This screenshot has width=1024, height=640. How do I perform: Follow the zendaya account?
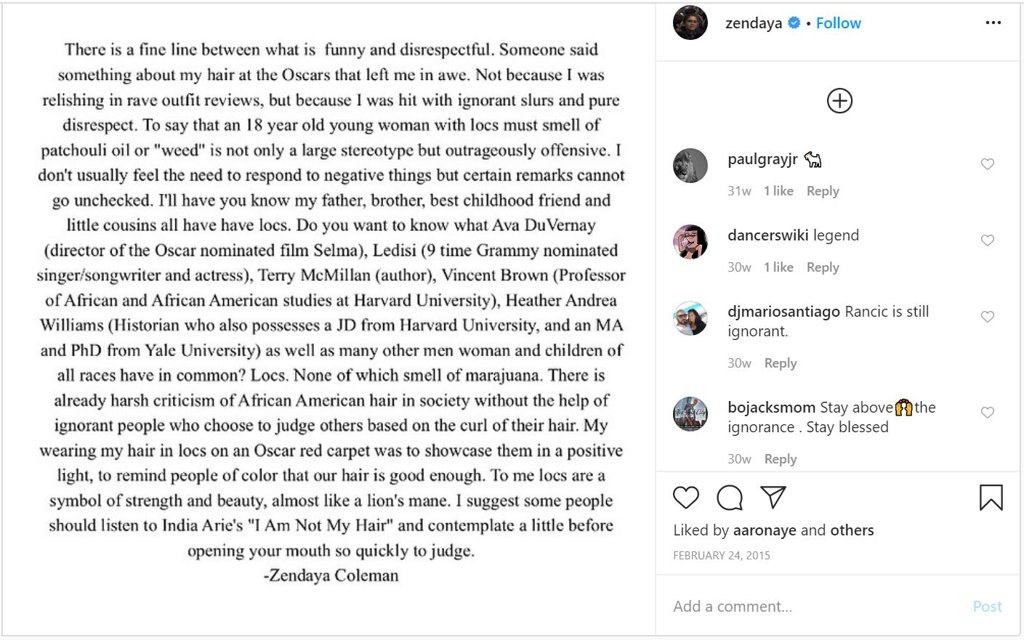coord(838,23)
